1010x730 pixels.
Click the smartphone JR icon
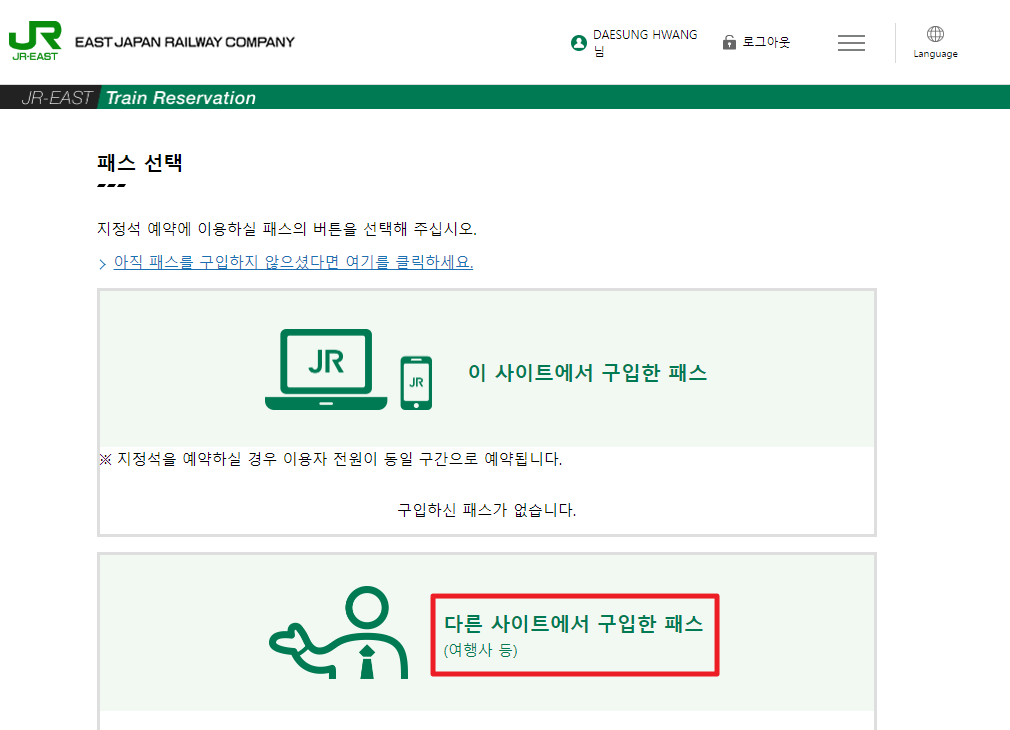[416, 383]
